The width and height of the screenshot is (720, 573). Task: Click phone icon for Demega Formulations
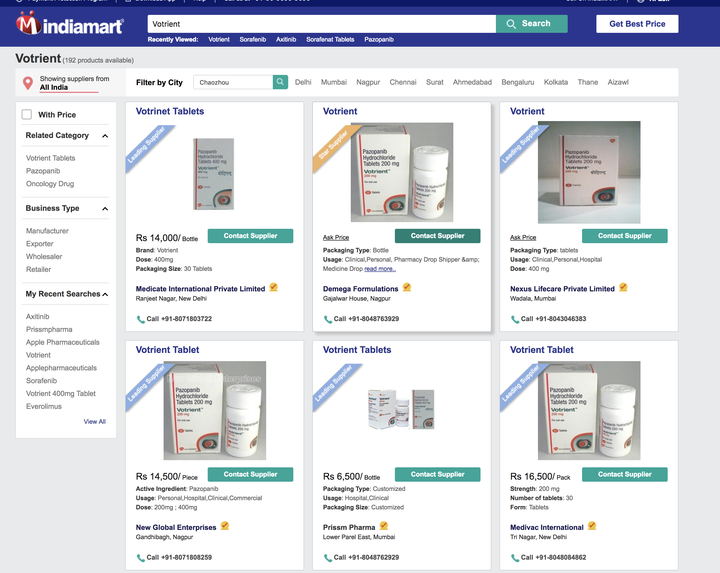(x=328, y=319)
